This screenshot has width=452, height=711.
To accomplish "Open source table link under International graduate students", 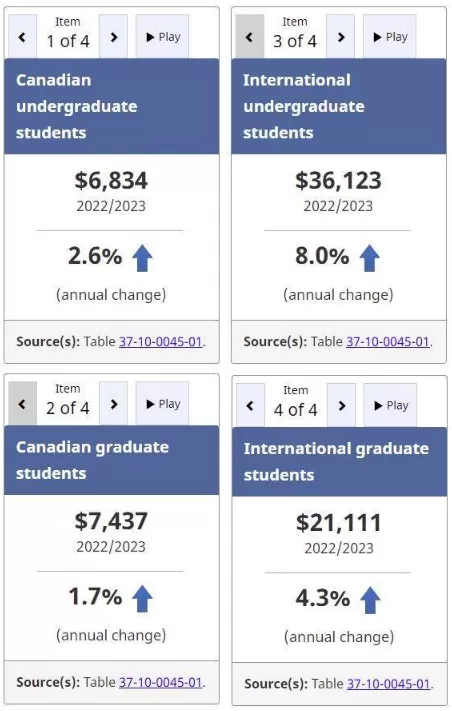I will coord(389,683).
